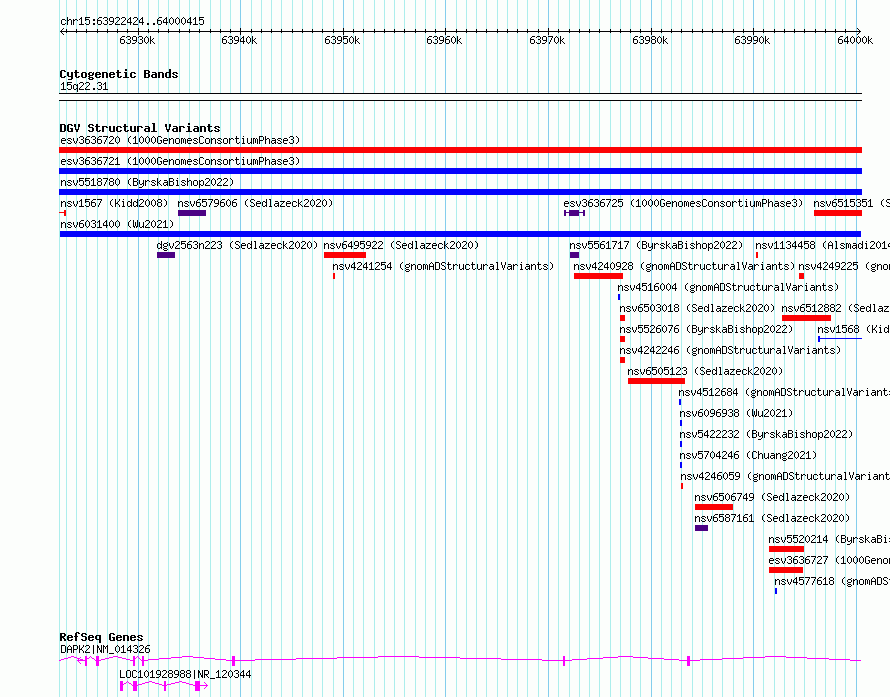Open the nsv4241254 gnomAD variant label
This screenshot has width=890, height=697.
443,266
